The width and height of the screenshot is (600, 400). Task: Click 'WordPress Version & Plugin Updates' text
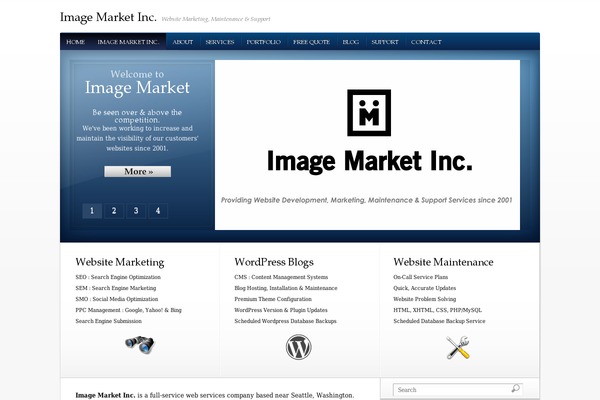pyautogui.click(x=281, y=310)
